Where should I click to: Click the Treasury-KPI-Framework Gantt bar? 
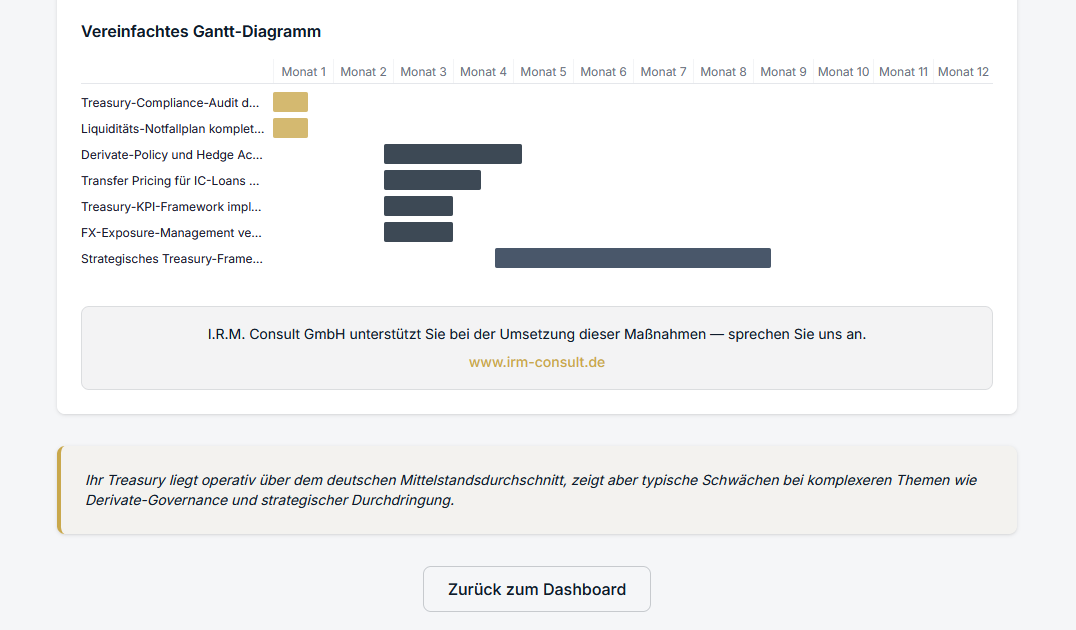point(418,206)
